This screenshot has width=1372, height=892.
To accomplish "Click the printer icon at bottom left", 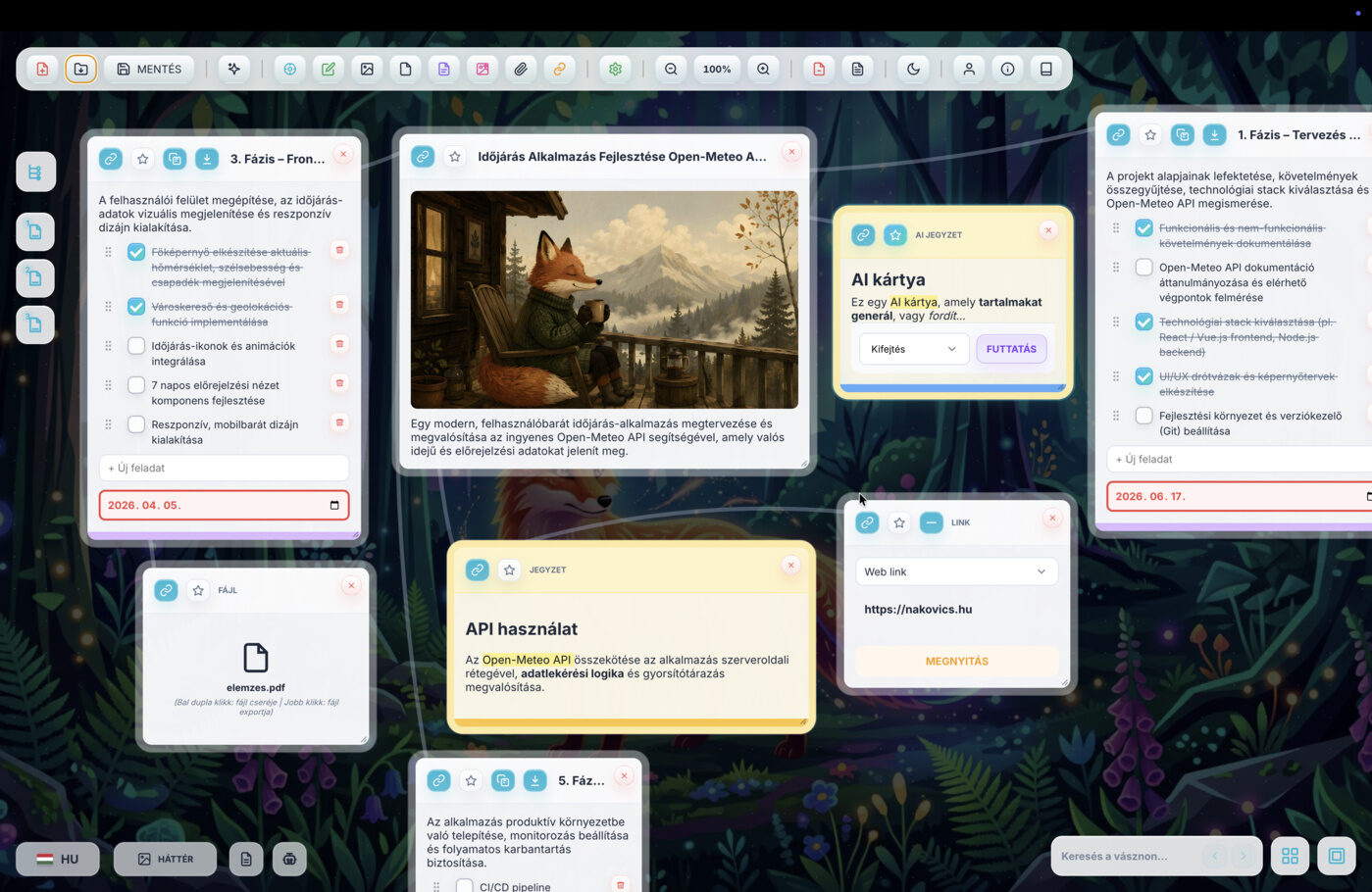I will [x=289, y=859].
